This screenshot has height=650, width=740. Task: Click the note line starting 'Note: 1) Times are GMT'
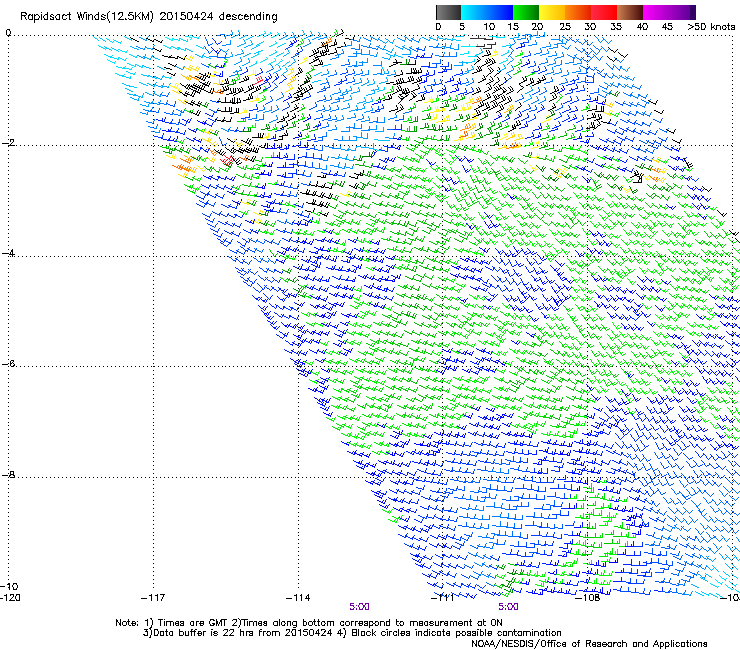(309, 623)
